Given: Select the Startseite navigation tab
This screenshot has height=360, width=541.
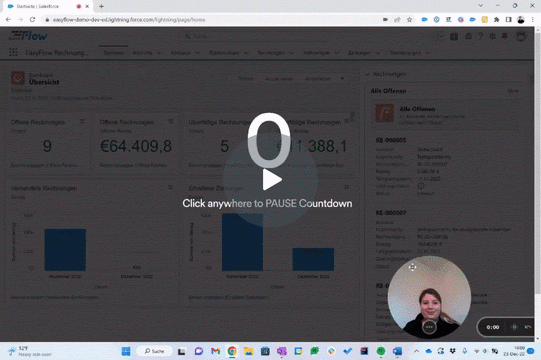Looking at the screenshot, I should click(114, 53).
